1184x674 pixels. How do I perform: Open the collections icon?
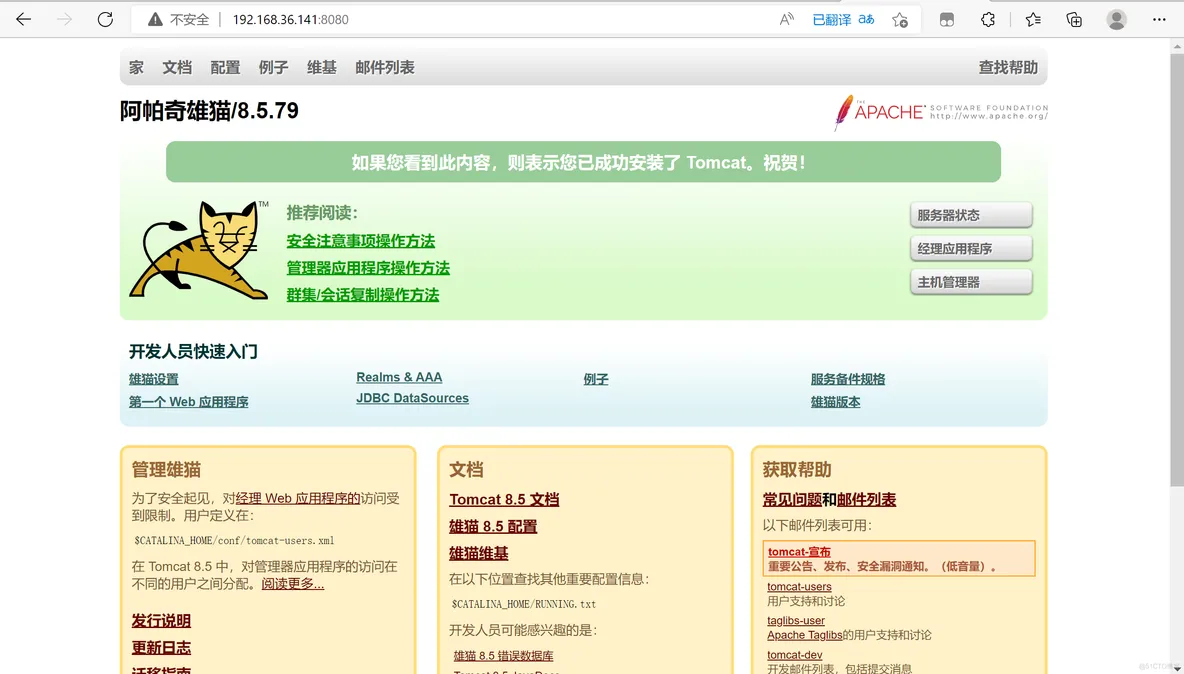(x=1074, y=20)
